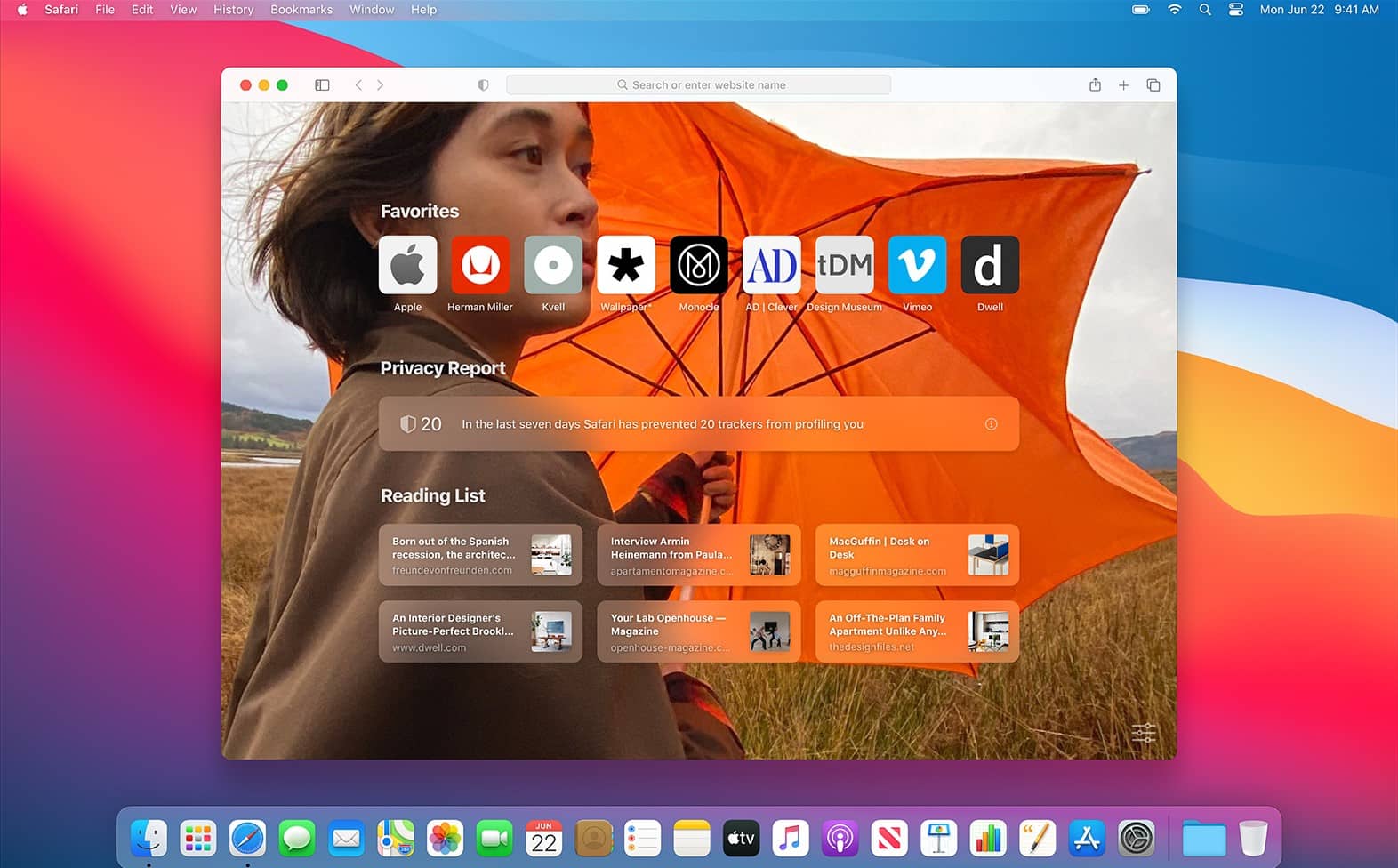Open the Dwell favorite icon
The width and height of the screenshot is (1398, 868).
[x=990, y=265]
